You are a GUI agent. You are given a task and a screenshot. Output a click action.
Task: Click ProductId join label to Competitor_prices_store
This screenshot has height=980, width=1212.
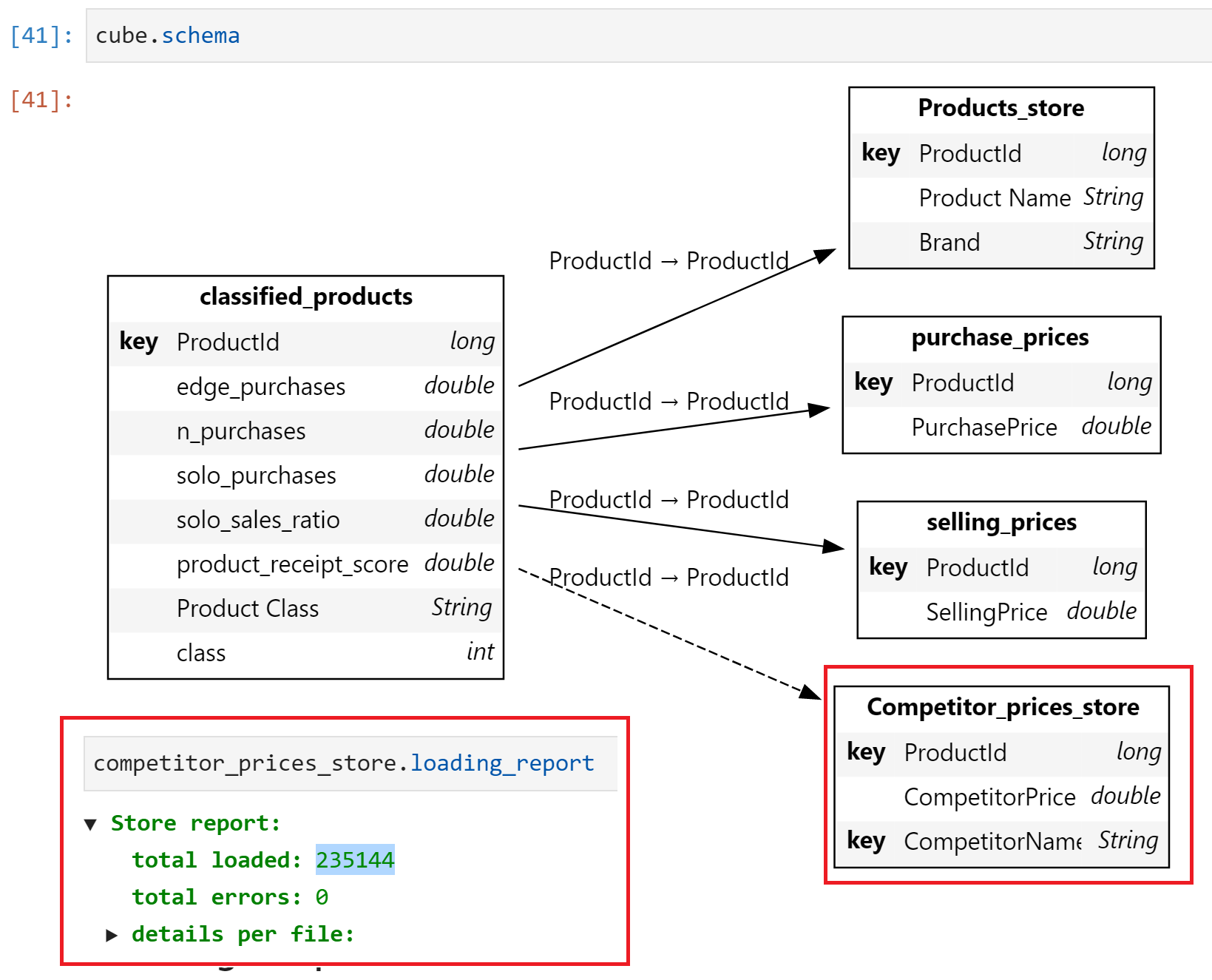tap(669, 577)
